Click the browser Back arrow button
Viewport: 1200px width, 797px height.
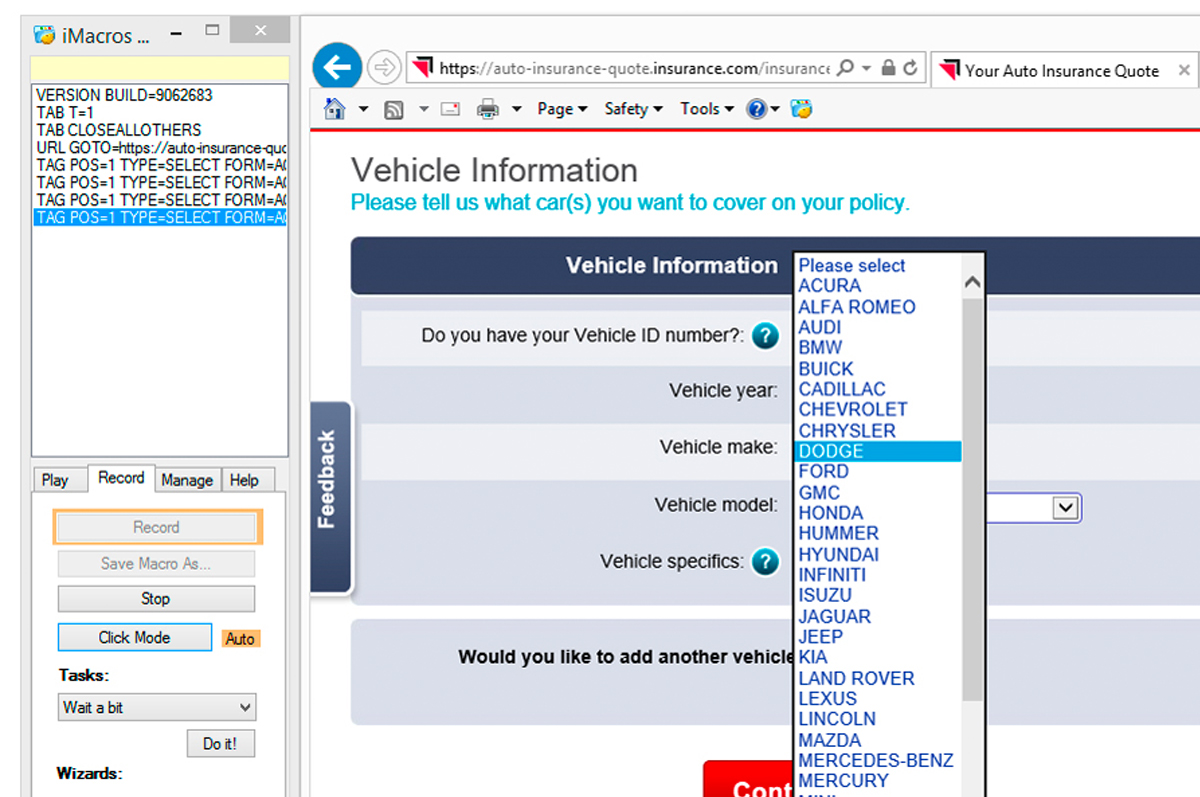(337, 69)
